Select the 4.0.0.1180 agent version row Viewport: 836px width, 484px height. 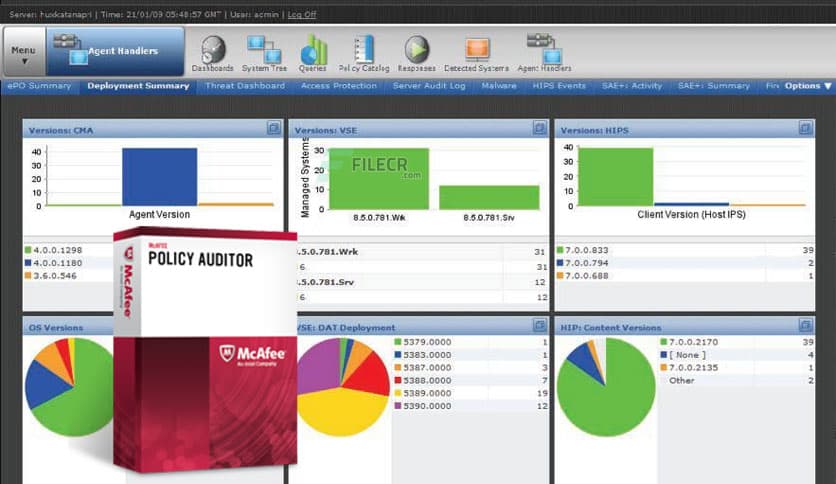[68, 263]
